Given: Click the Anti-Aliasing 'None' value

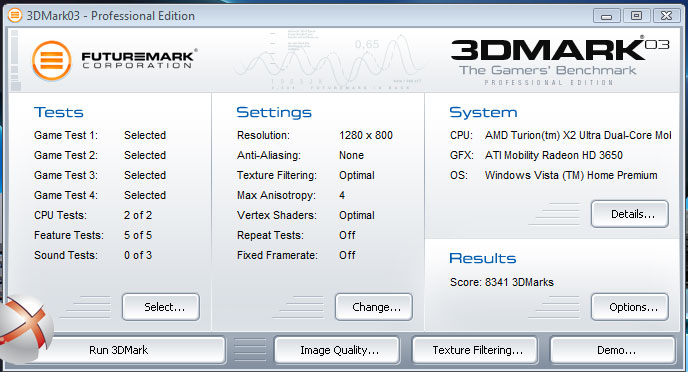Looking at the screenshot, I should 351,155.
